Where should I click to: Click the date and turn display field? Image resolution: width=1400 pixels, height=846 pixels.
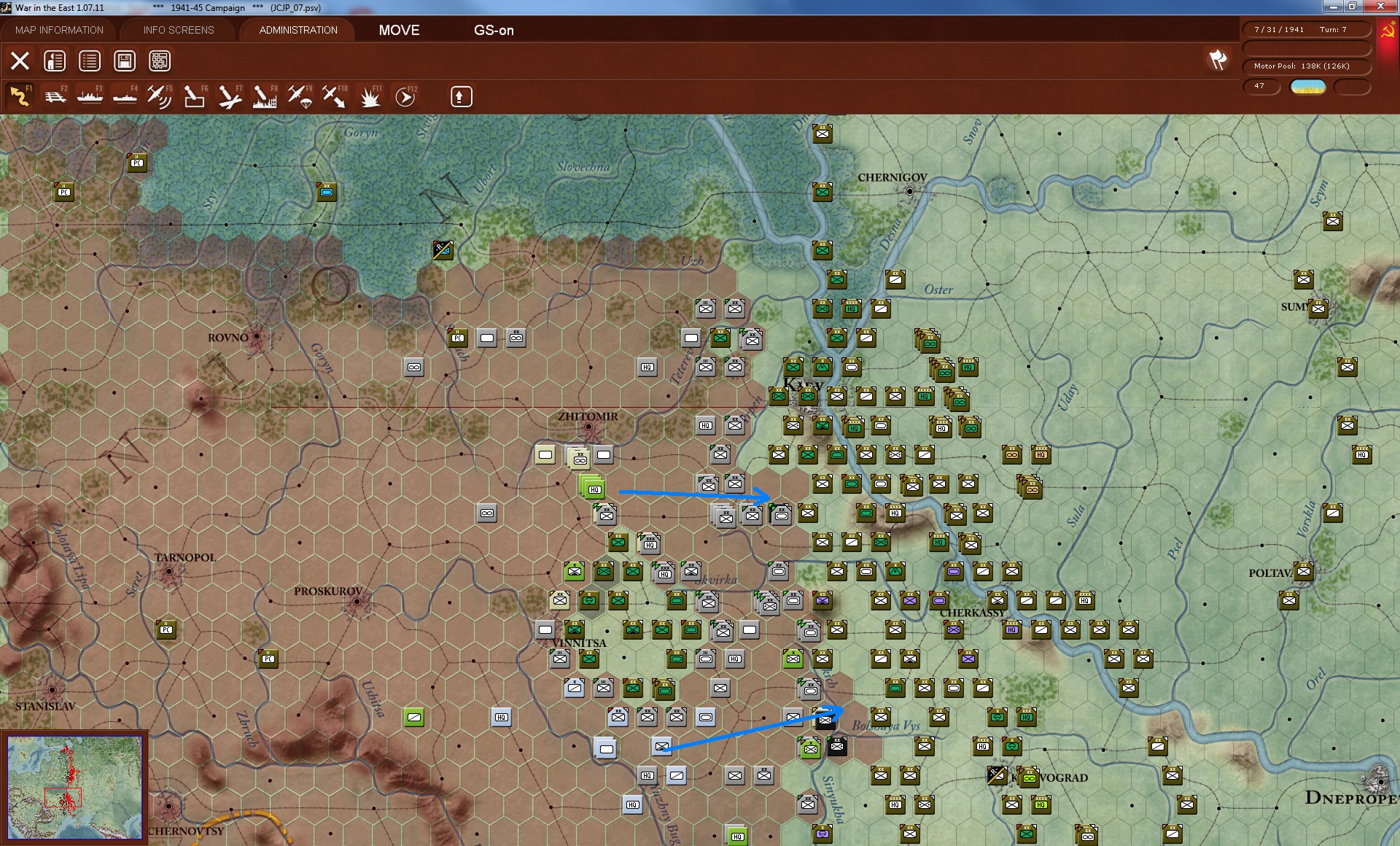1306,29
